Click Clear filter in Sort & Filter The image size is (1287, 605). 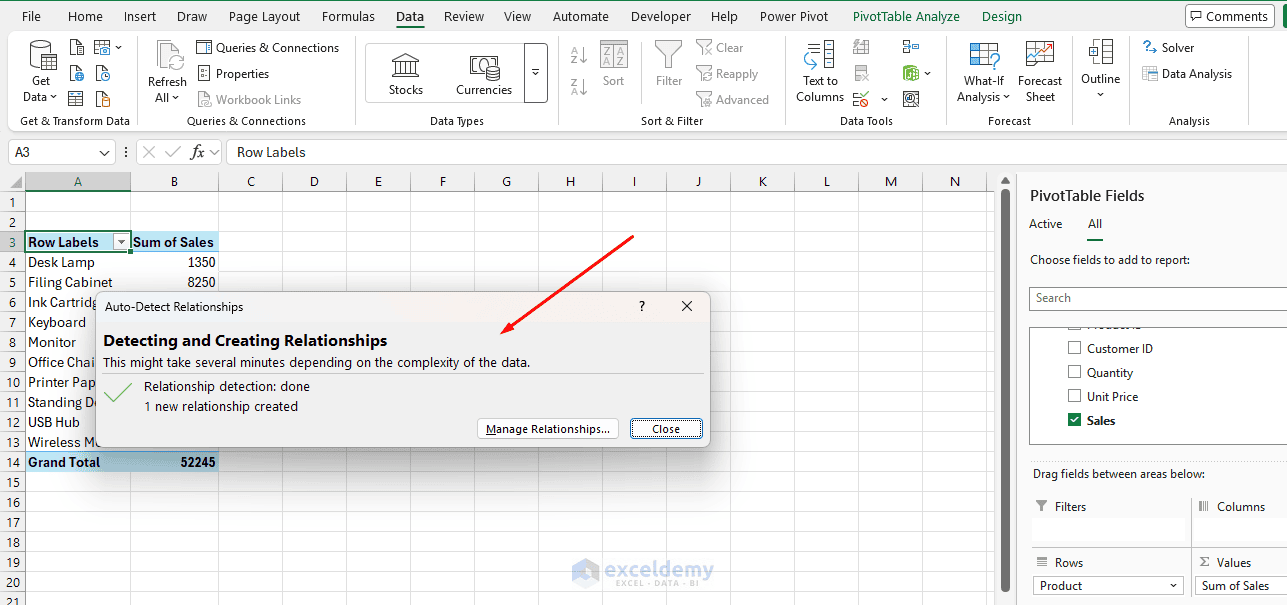[x=720, y=48]
